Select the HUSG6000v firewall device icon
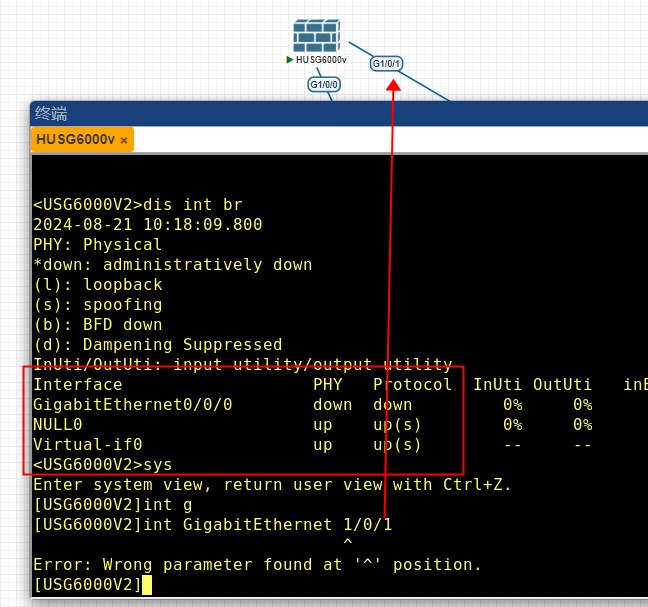 tap(317, 36)
